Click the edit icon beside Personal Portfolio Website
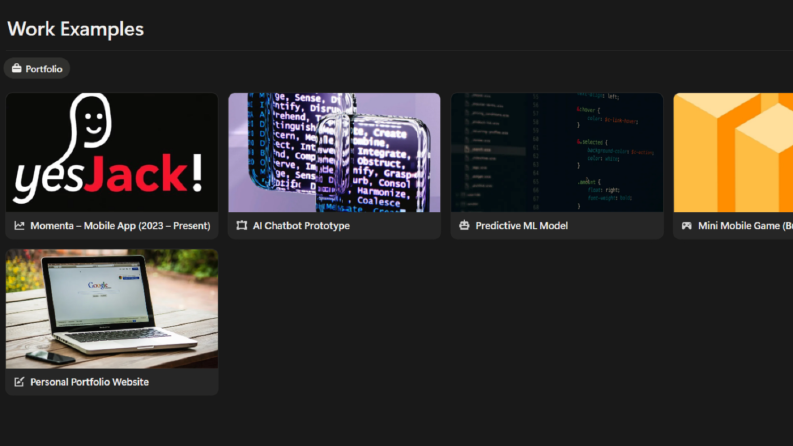The height and width of the screenshot is (446, 793). 19,382
